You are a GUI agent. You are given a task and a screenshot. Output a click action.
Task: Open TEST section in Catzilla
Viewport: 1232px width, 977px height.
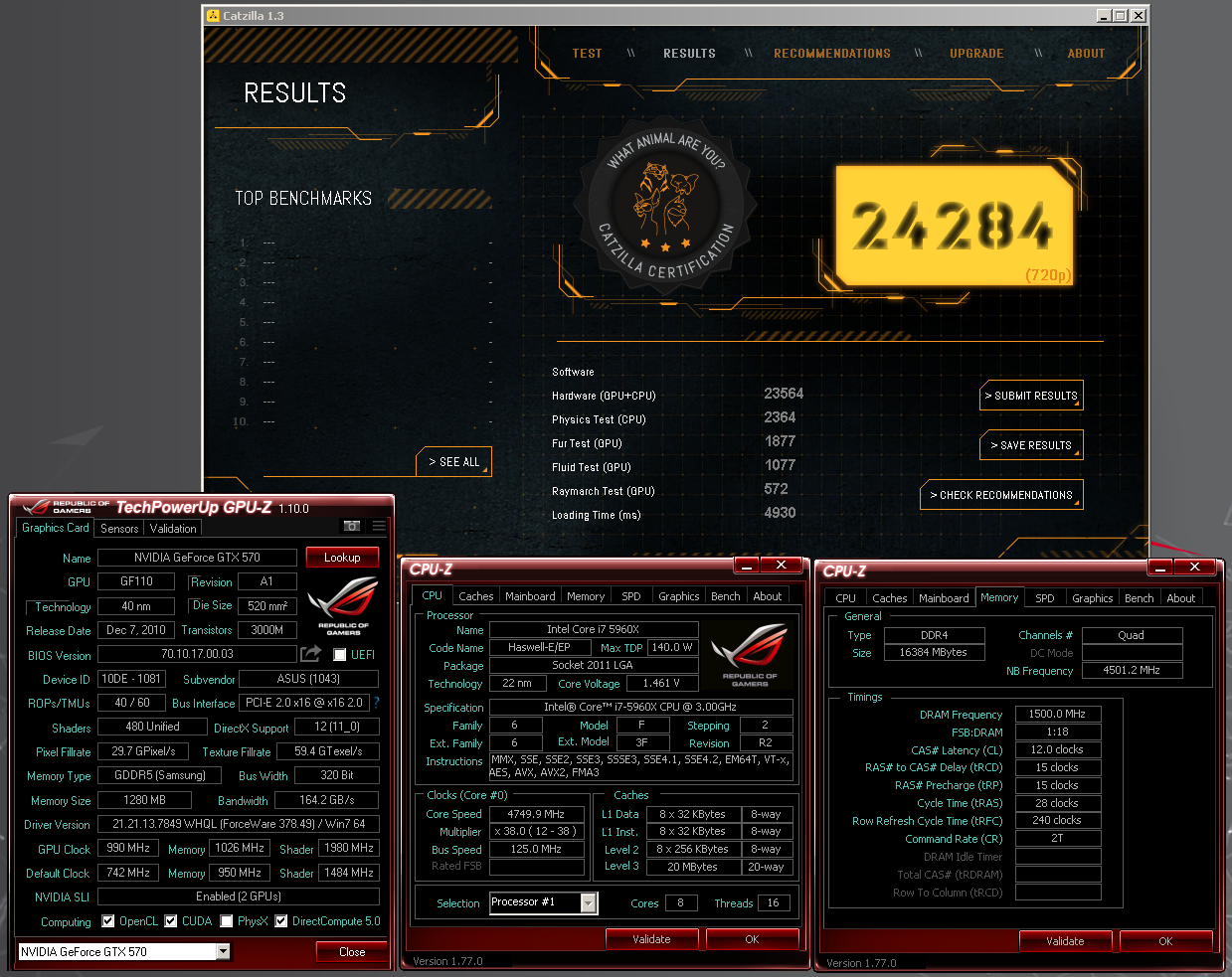point(587,54)
